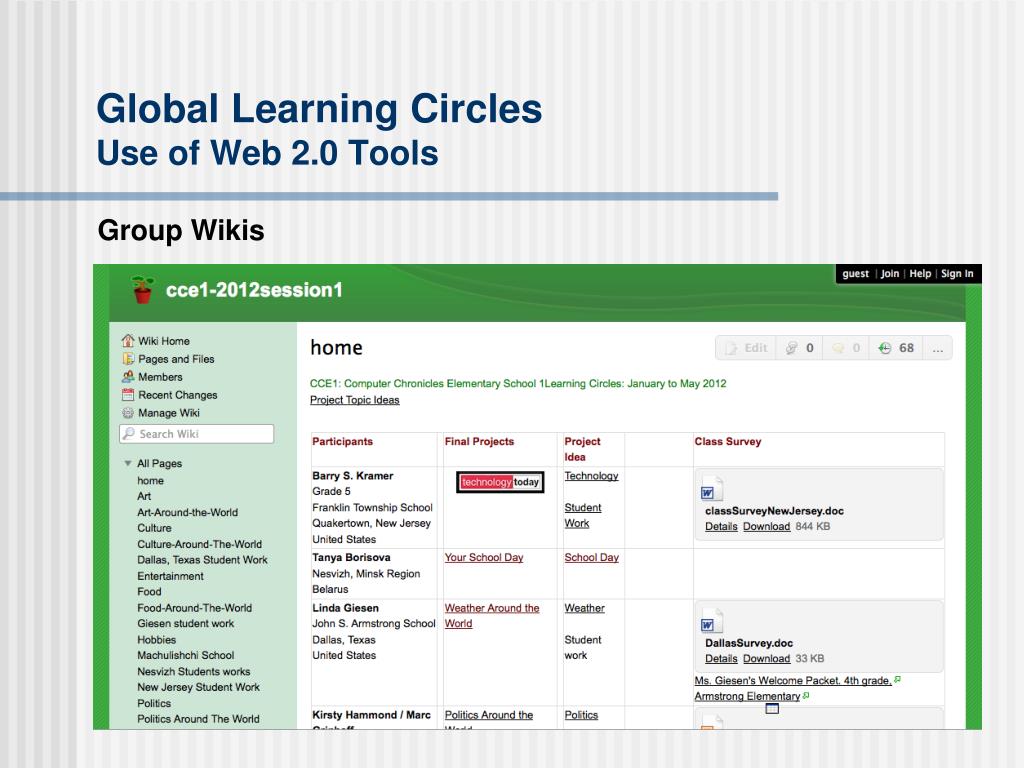Viewport: 1024px width, 768px height.
Task: Click Details for DallasSurvey.doc
Action: 721,658
